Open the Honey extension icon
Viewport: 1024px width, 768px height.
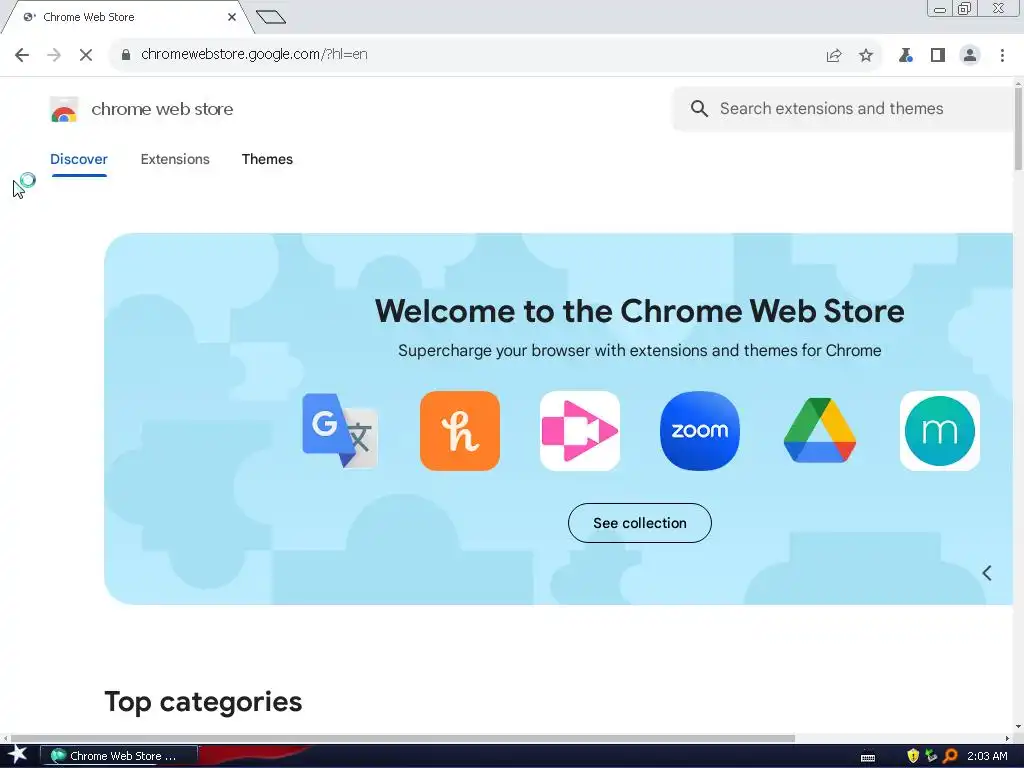460,431
